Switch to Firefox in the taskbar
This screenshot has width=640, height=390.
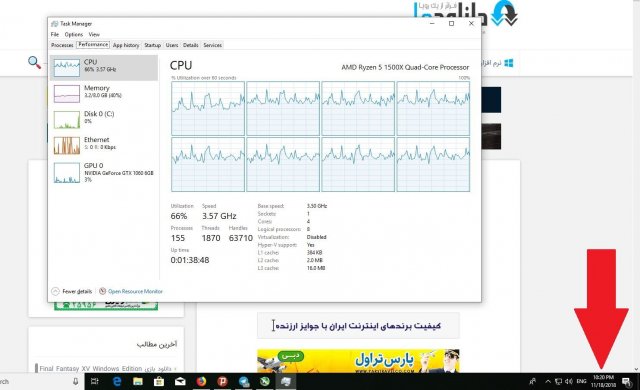[201, 381]
